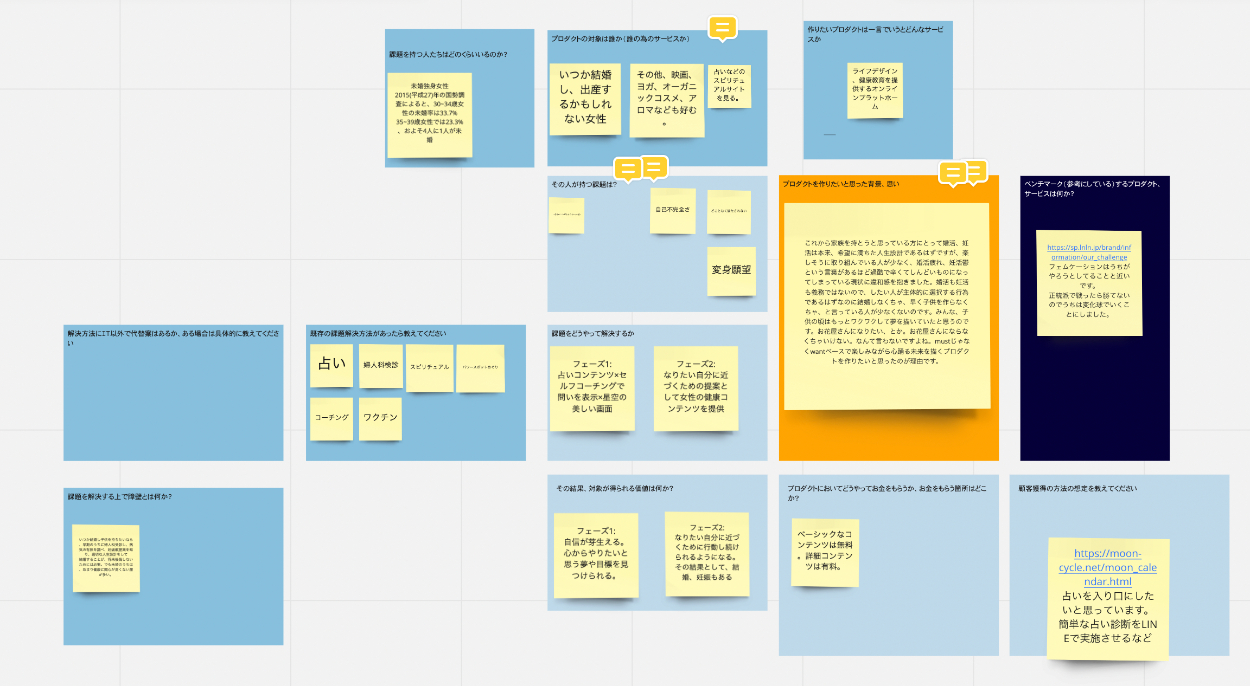1250x686 pixels.
Task: Select the 'ライフデザイン、健康教育' platform sticky note
Action: pyautogui.click(x=875, y=89)
